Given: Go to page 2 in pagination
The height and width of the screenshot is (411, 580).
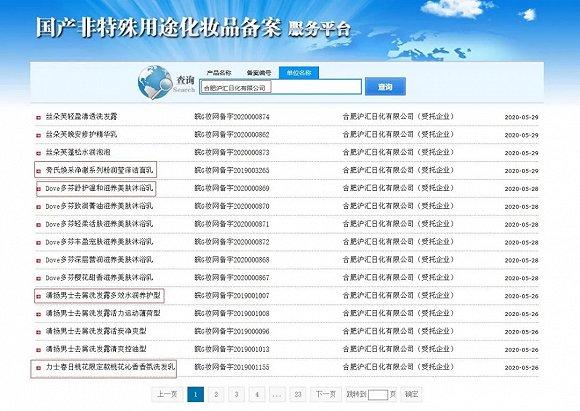Looking at the screenshot, I should tap(216, 394).
